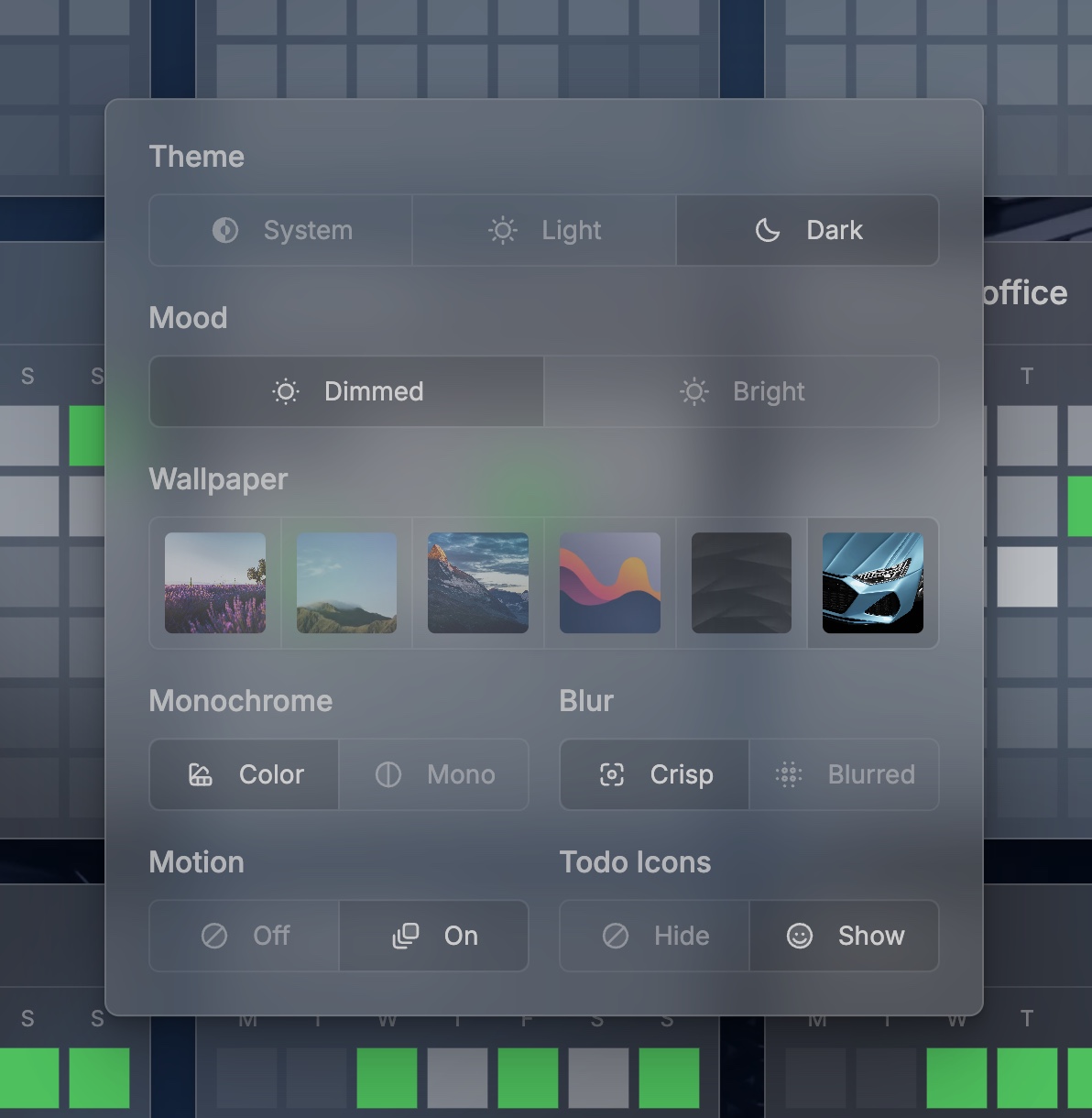
Task: Select Crisp blur setting
Action: point(655,774)
